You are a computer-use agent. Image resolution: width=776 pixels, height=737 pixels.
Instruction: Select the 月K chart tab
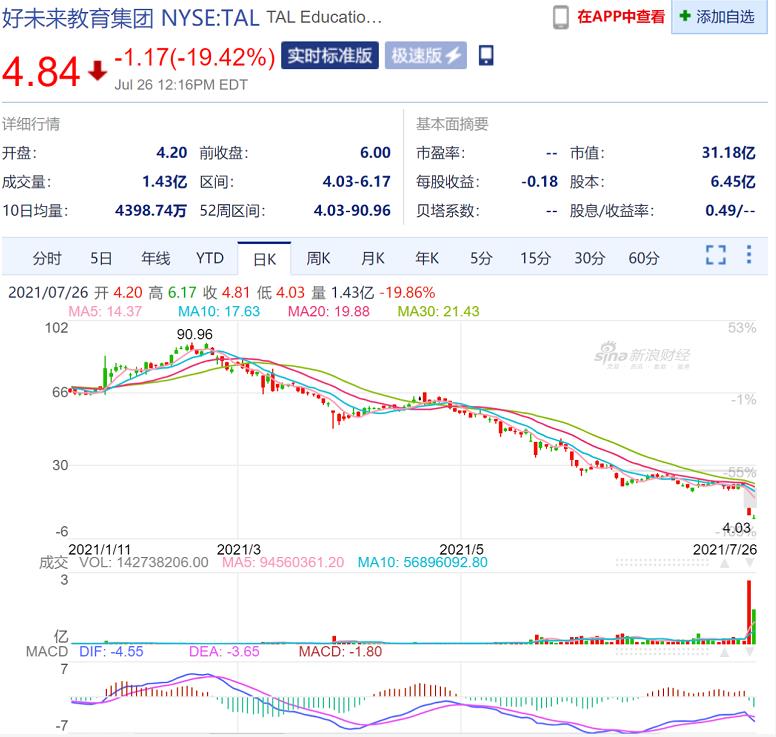coord(373,258)
